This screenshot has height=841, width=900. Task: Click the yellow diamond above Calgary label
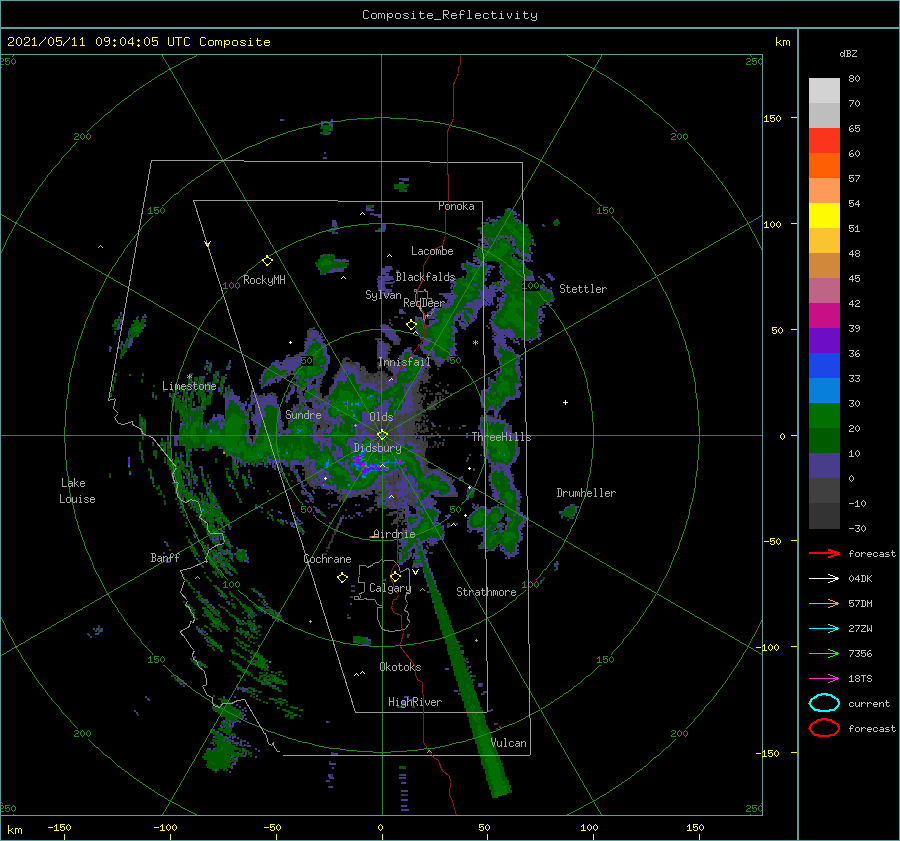click(x=395, y=576)
